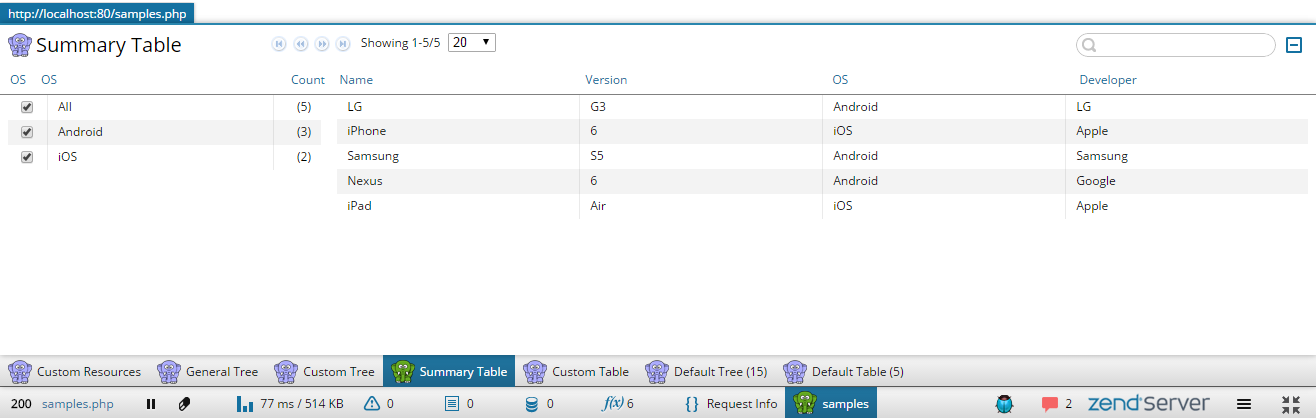Screen dimensions: 1316x418
Task: Select the Samsung name cell
Action: [460, 156]
